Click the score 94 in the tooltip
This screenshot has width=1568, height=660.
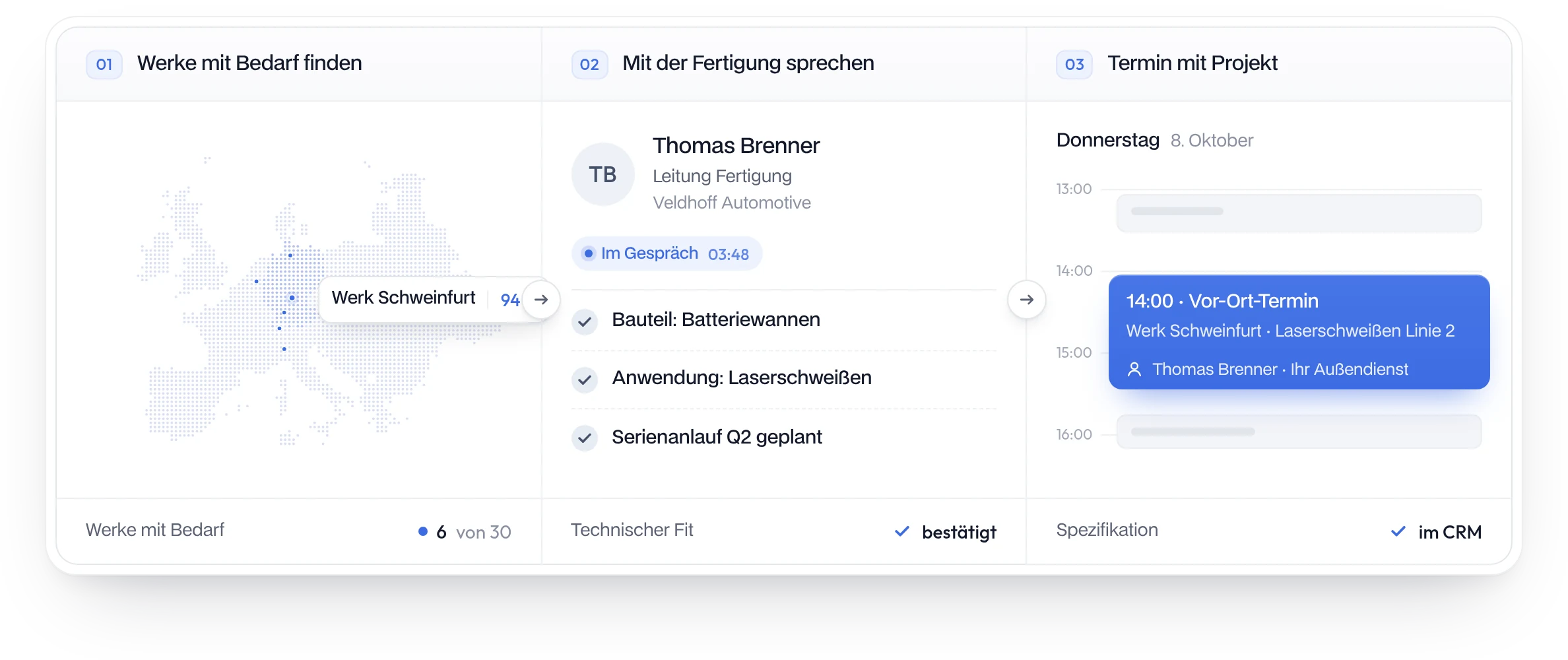tap(510, 300)
